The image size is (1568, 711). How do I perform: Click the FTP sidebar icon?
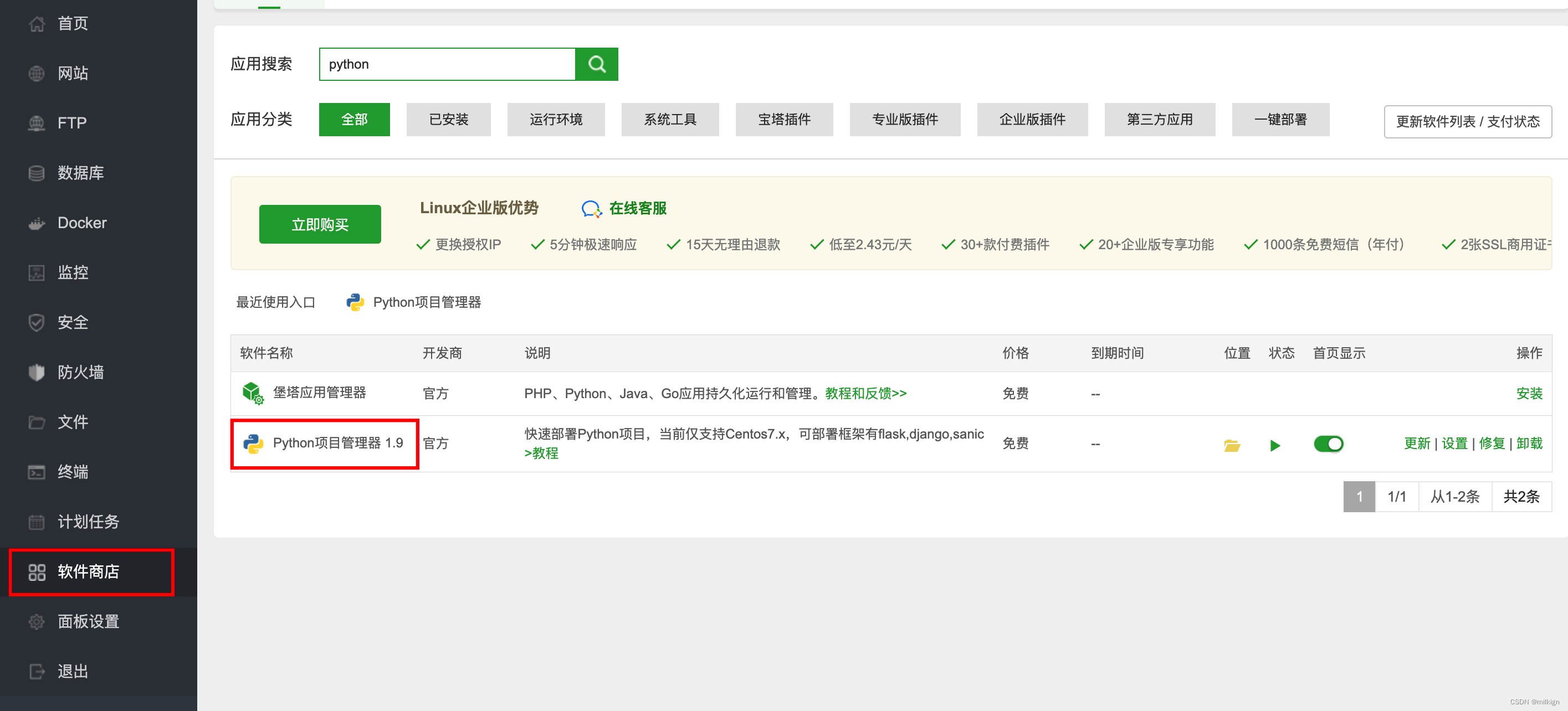(37, 123)
